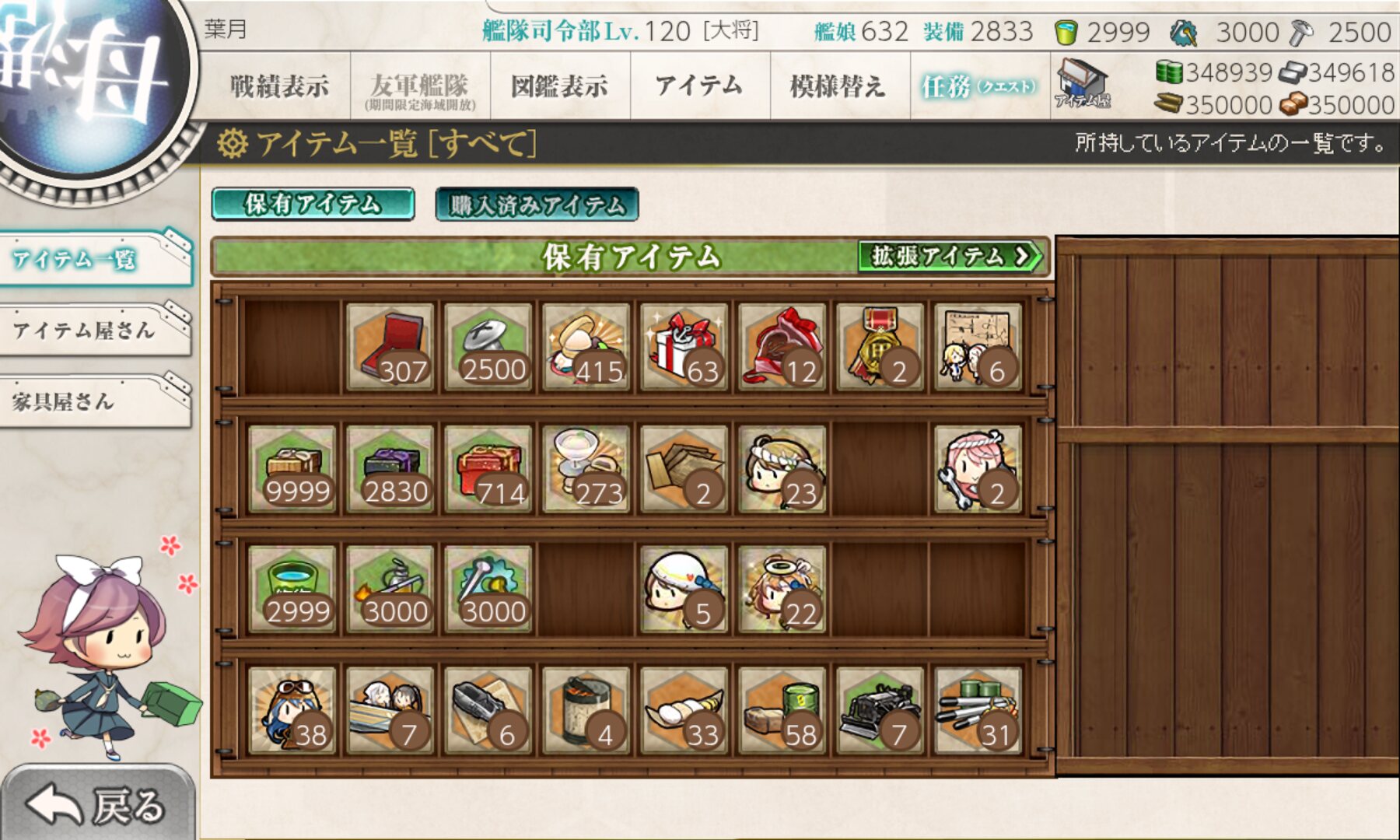Click the development material gear item showing 3000
The image size is (1400, 840).
488,588
